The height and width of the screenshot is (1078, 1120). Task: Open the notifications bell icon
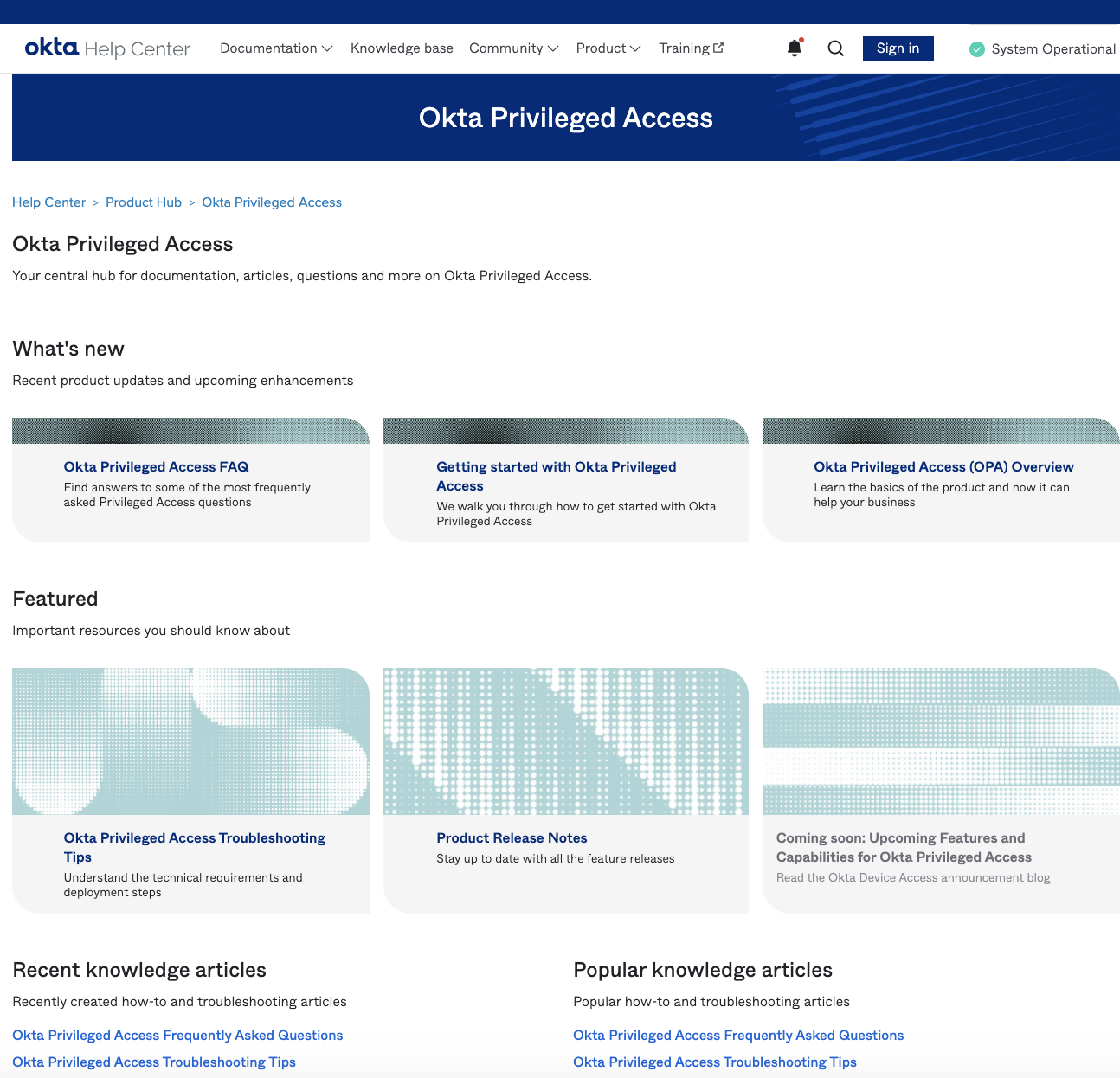[x=795, y=48]
